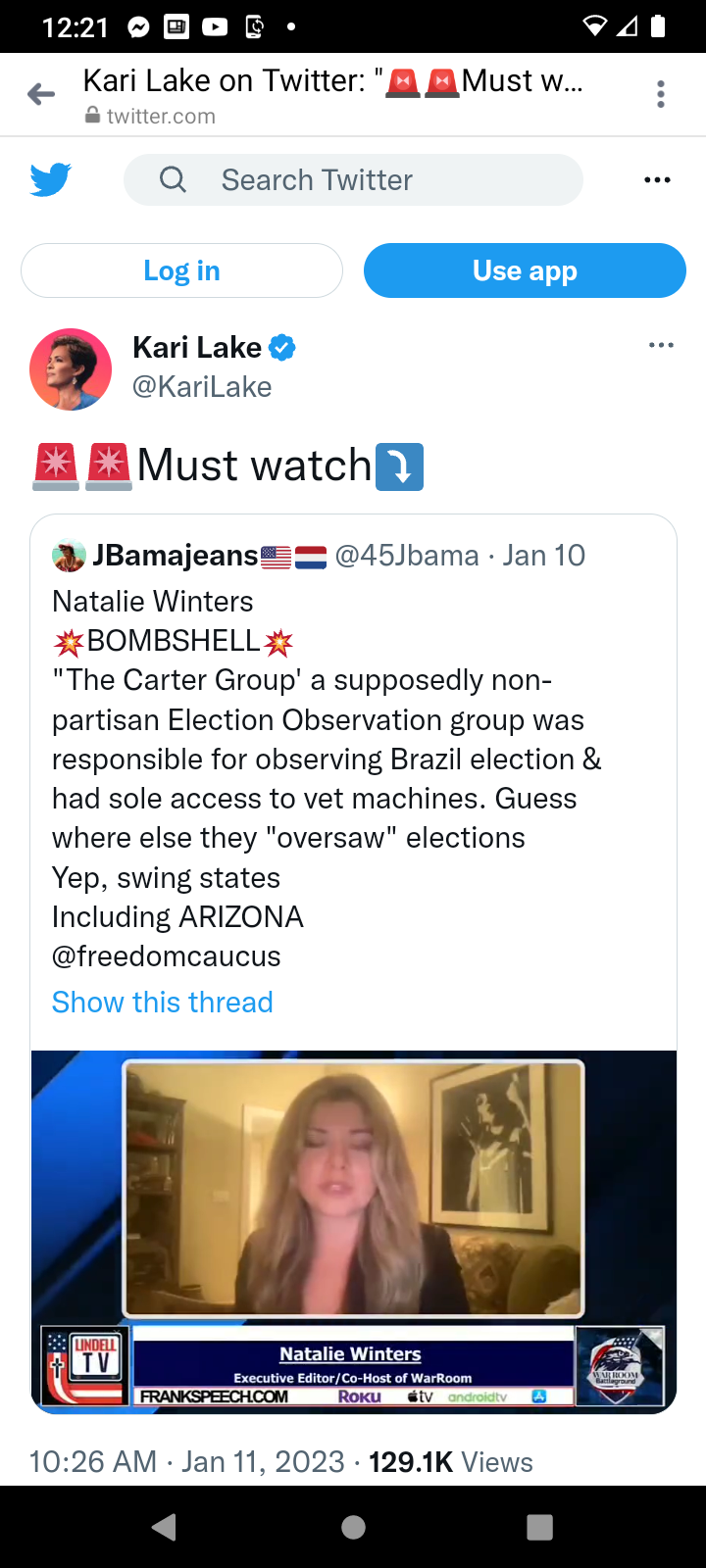
Task: Open the @KariLake handle link
Action: (202, 387)
